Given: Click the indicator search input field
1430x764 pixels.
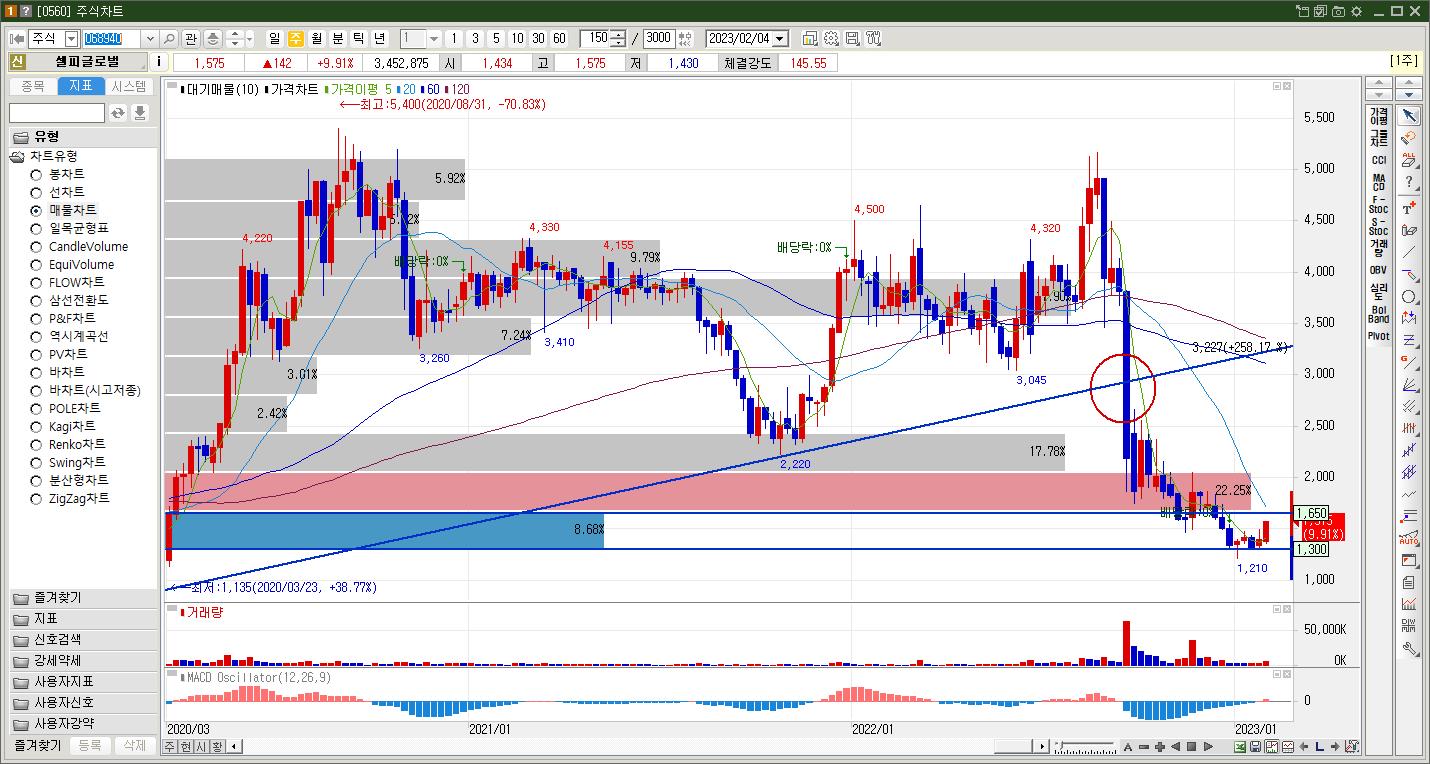Looking at the screenshot, I should pos(57,113).
